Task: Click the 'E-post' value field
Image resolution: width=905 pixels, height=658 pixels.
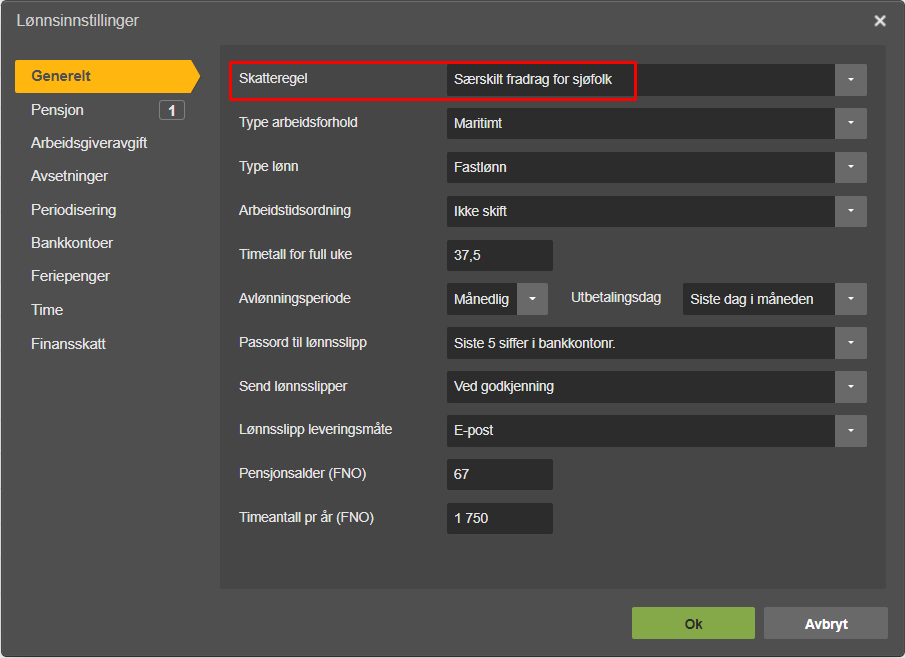Action: [641, 431]
